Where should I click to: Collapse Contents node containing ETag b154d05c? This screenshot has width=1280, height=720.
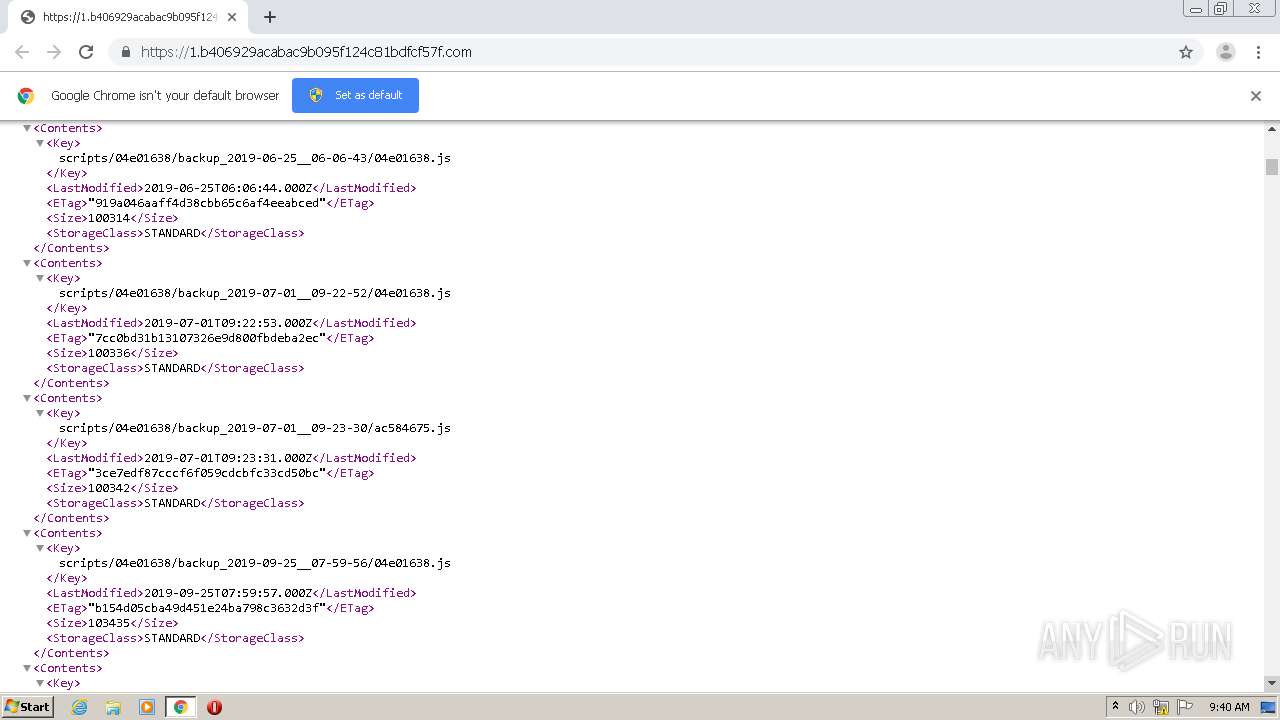pos(27,533)
